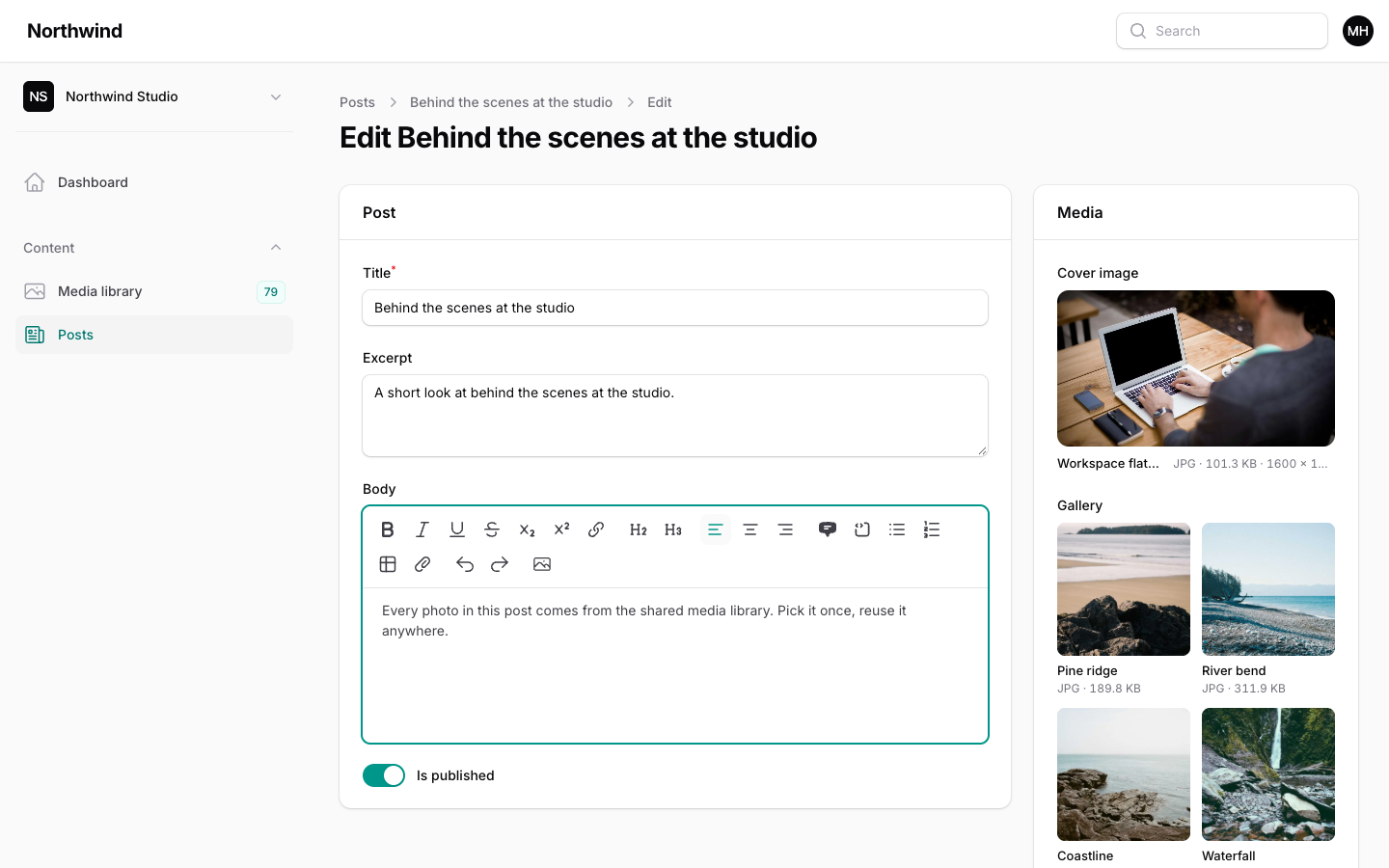Apply italic formatting in the editor

pyautogui.click(x=422, y=529)
